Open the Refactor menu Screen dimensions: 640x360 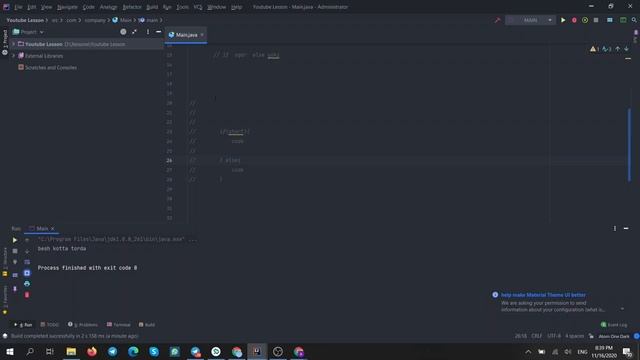132,7
